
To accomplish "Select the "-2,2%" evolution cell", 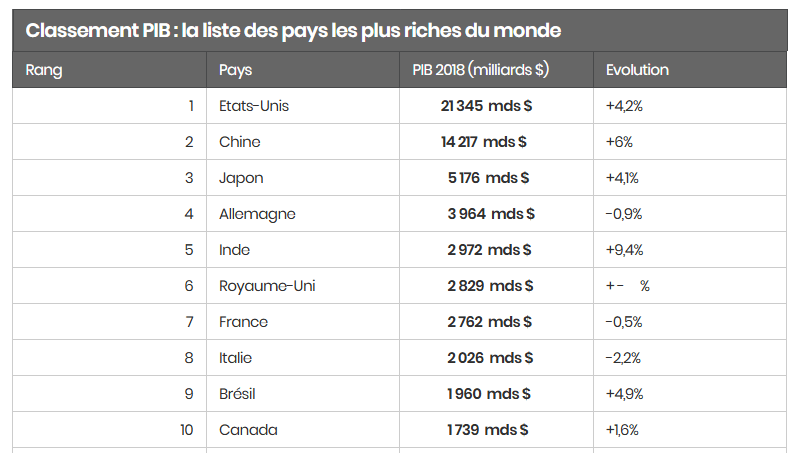I will click(623, 358).
